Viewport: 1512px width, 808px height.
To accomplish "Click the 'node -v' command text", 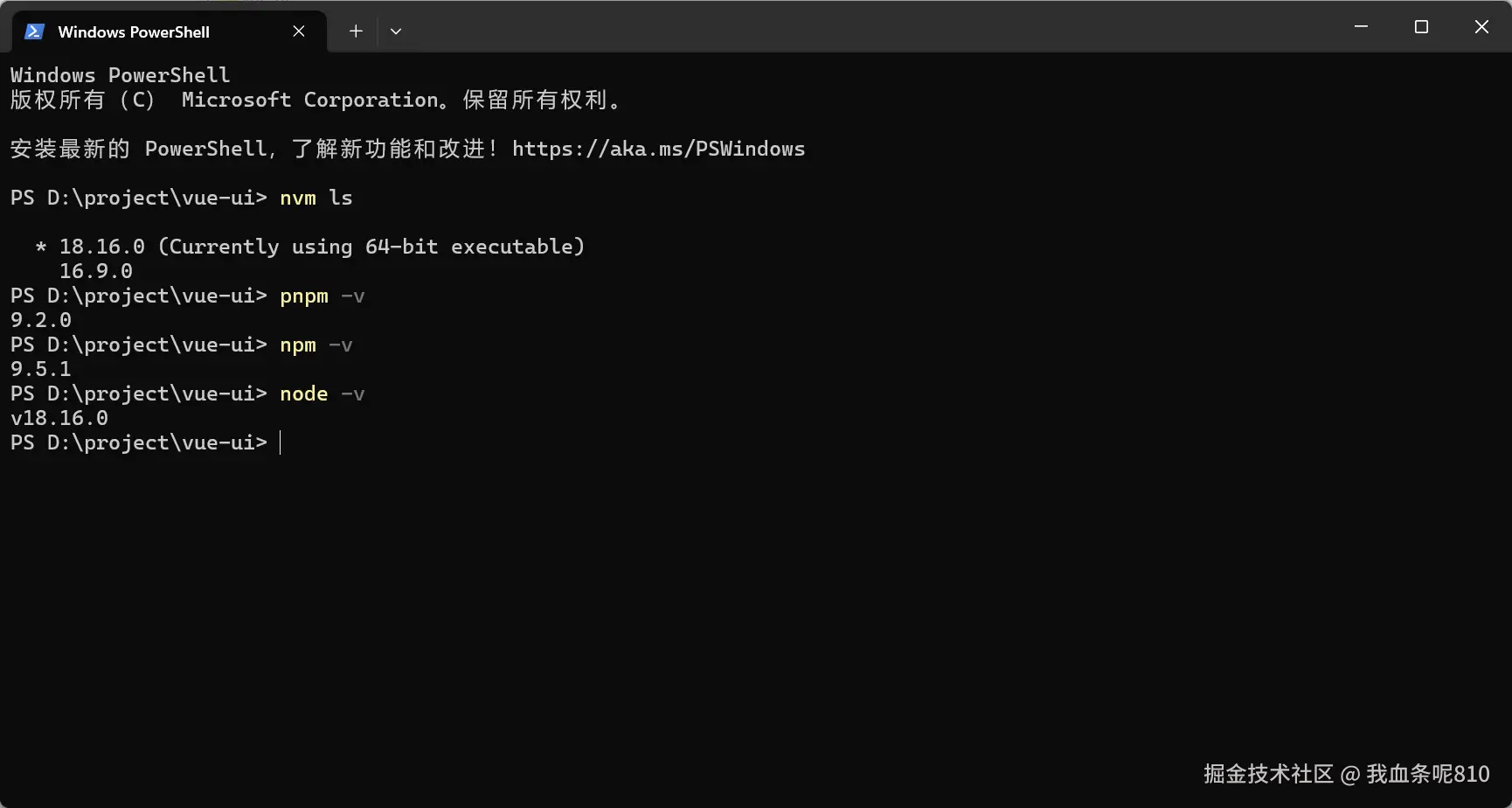I will tap(322, 394).
